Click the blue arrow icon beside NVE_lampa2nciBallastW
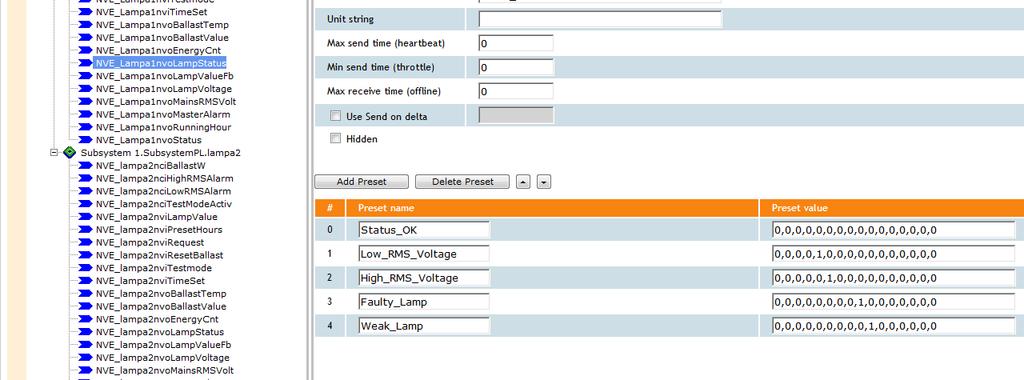 pos(85,165)
